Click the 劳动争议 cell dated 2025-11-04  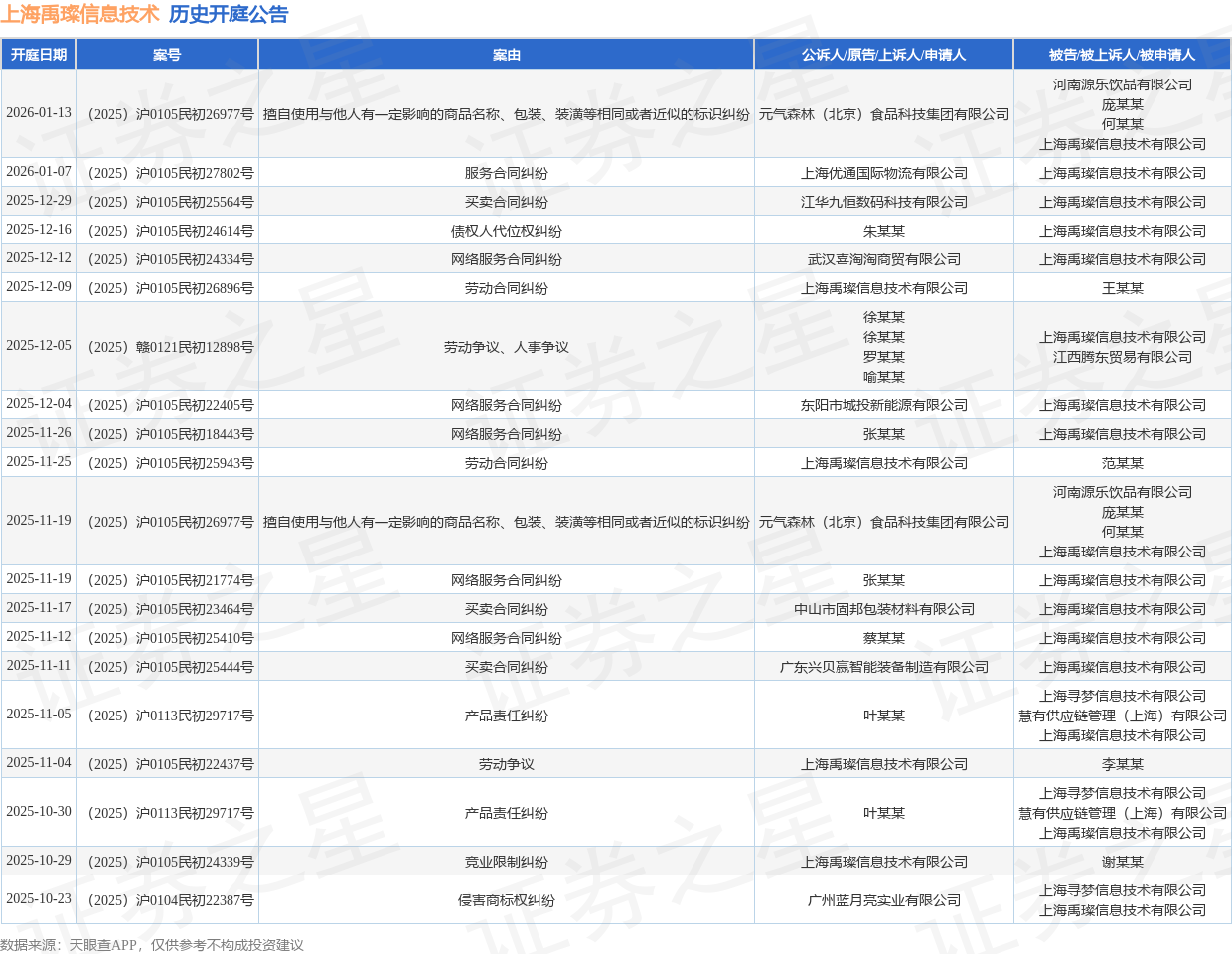[507, 764]
